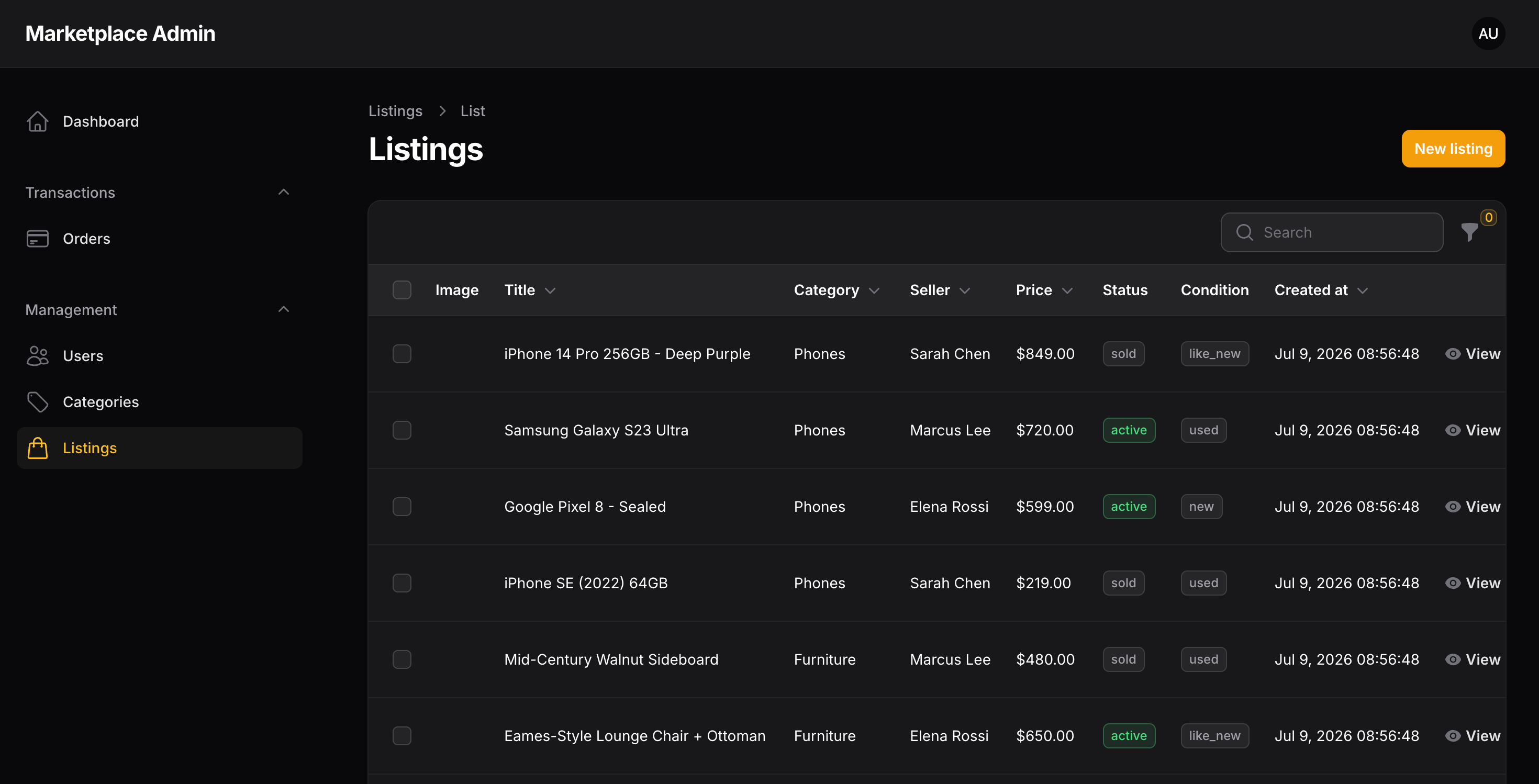The image size is (1539, 784).
Task: Sort by Title column chevron
Action: point(550,291)
